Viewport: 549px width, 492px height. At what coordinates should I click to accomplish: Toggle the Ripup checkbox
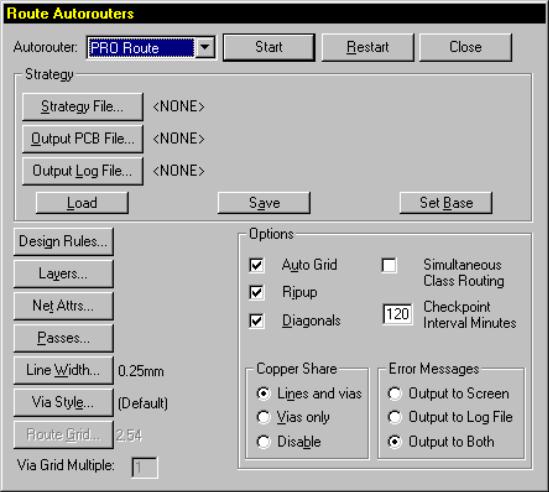(257, 292)
